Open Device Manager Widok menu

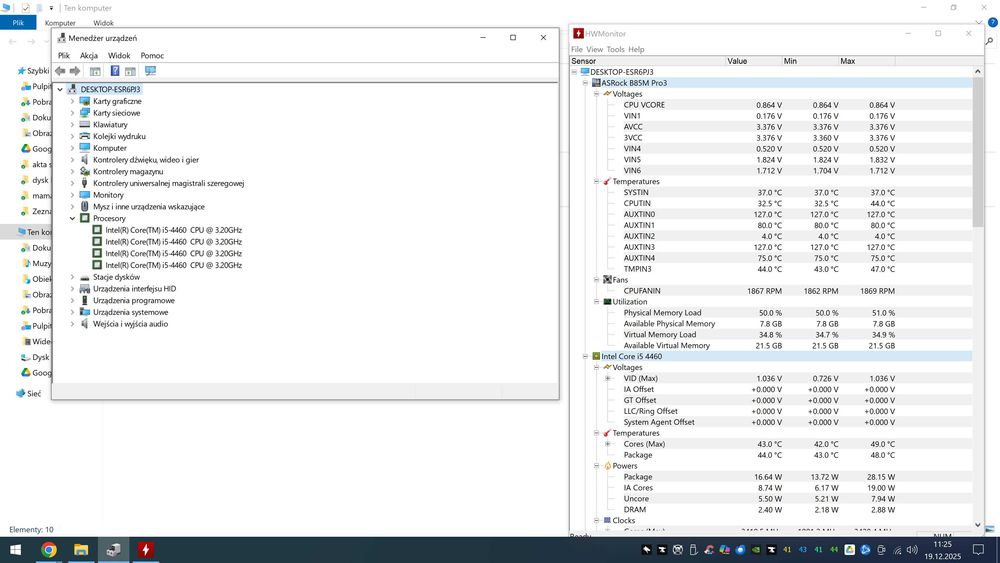pyautogui.click(x=119, y=55)
